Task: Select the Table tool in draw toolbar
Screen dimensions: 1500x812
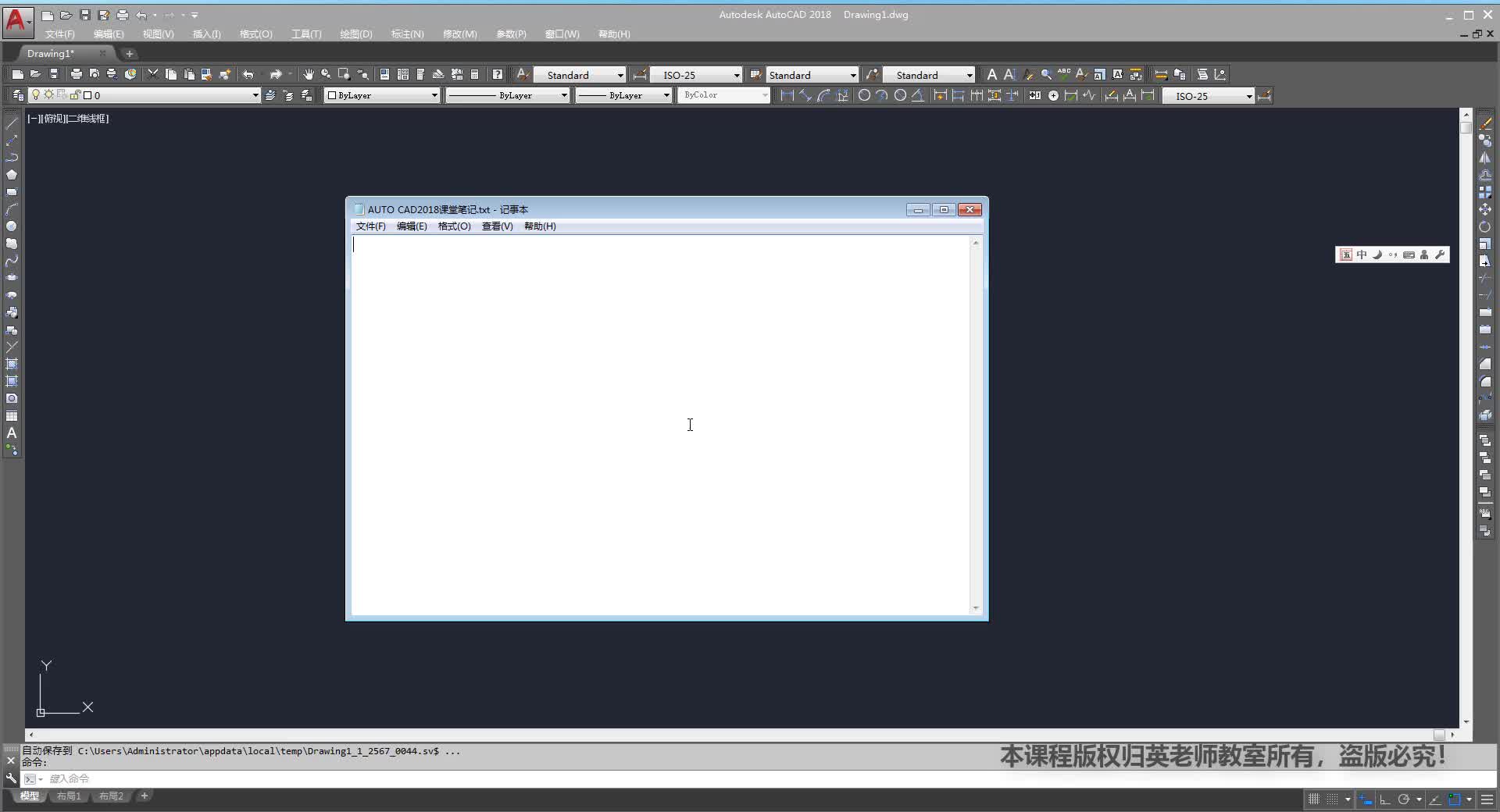Action: pyautogui.click(x=12, y=416)
